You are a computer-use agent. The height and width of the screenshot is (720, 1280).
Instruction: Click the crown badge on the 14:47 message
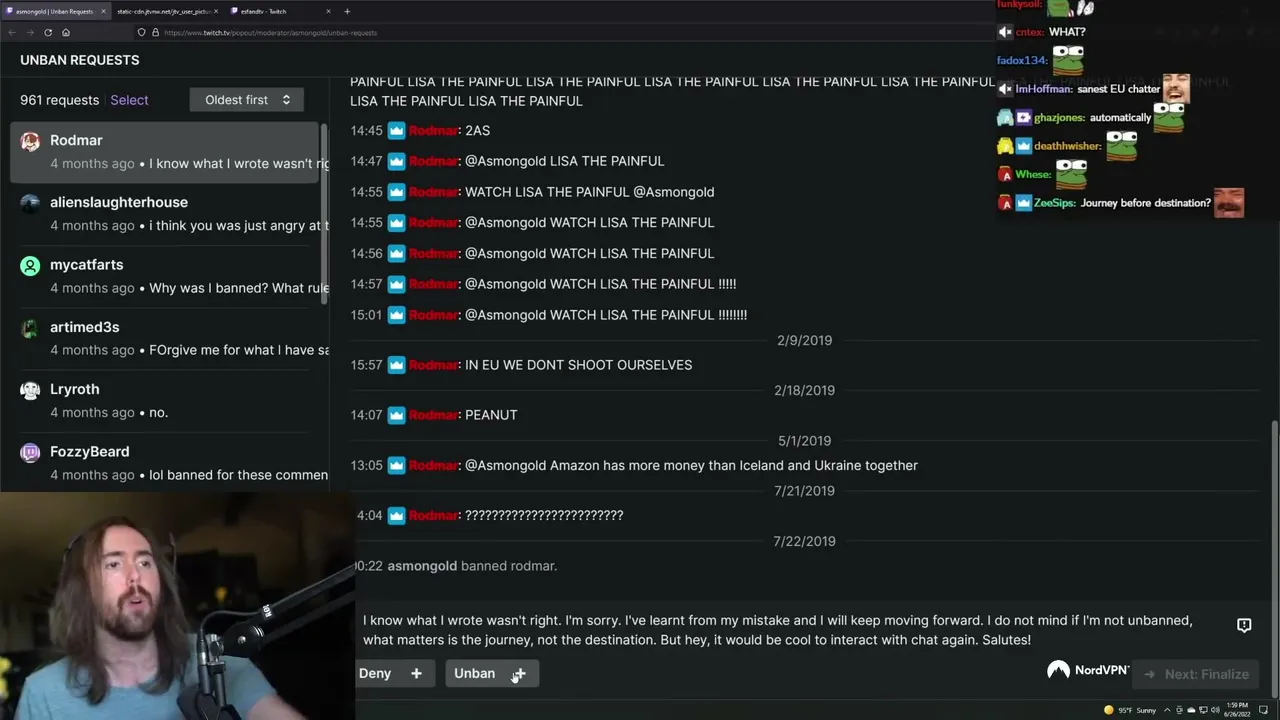tap(396, 161)
